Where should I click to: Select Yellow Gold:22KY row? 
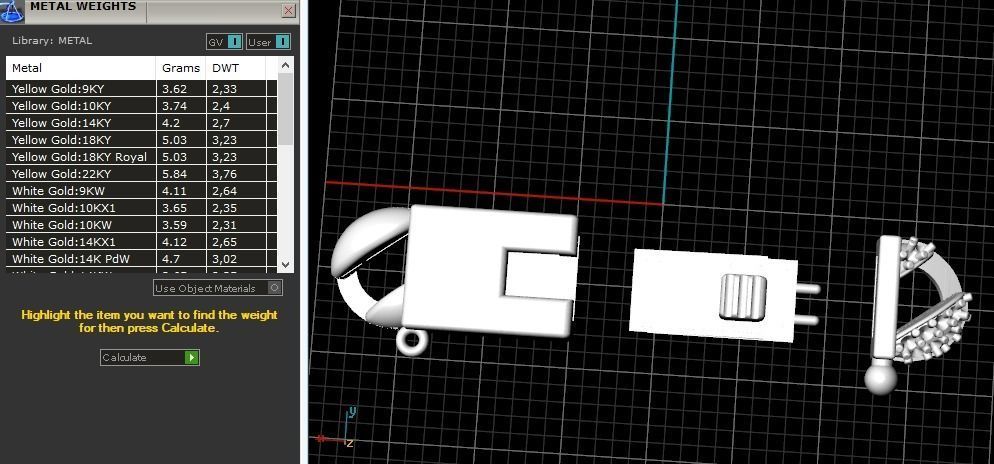[x=142, y=174]
